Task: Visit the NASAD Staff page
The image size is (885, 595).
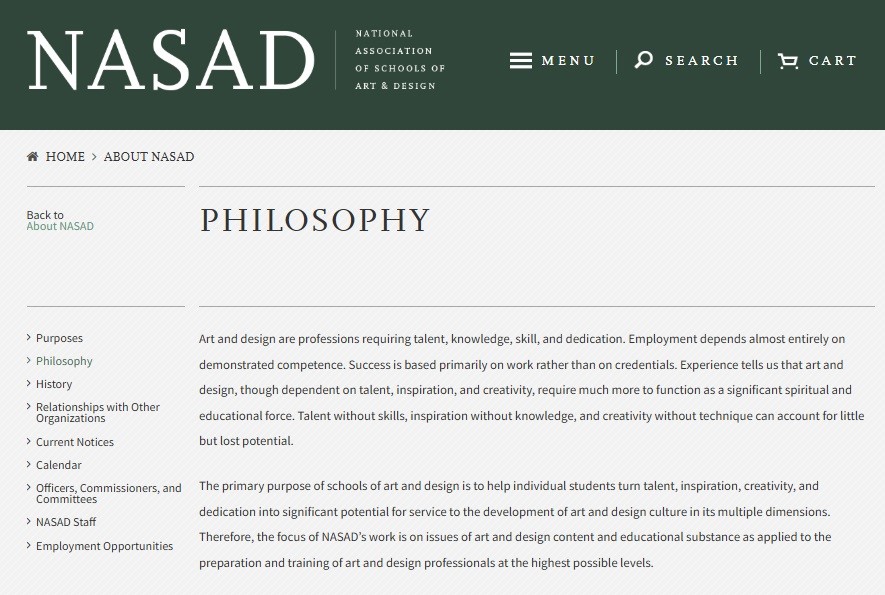Action: click(66, 522)
